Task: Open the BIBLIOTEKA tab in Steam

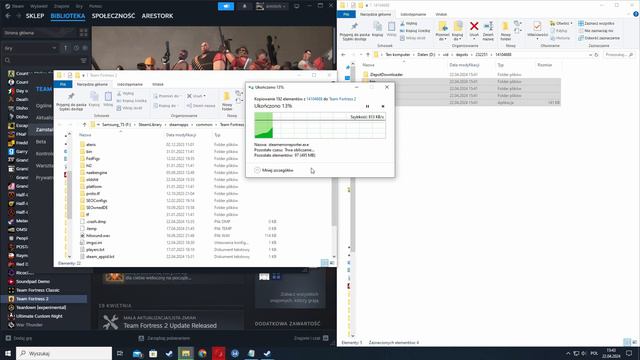Action: click(x=68, y=16)
